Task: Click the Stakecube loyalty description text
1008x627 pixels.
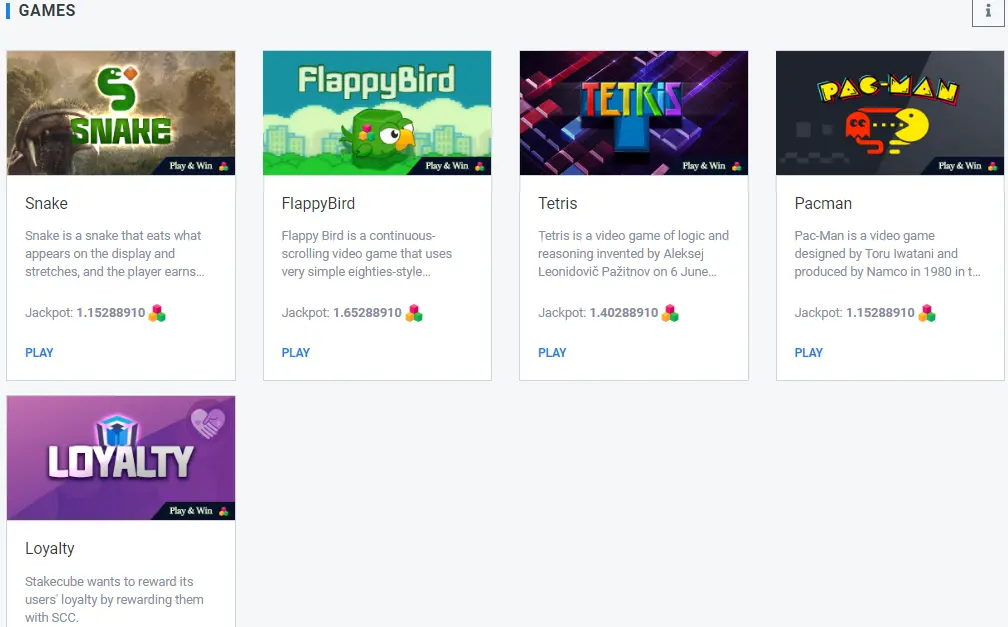Action: click(x=114, y=599)
